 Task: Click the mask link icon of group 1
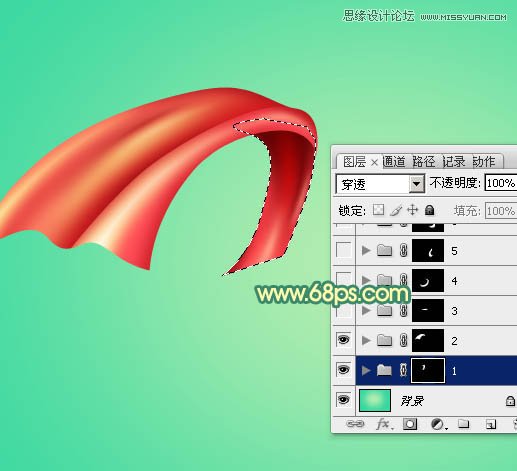[x=403, y=370]
